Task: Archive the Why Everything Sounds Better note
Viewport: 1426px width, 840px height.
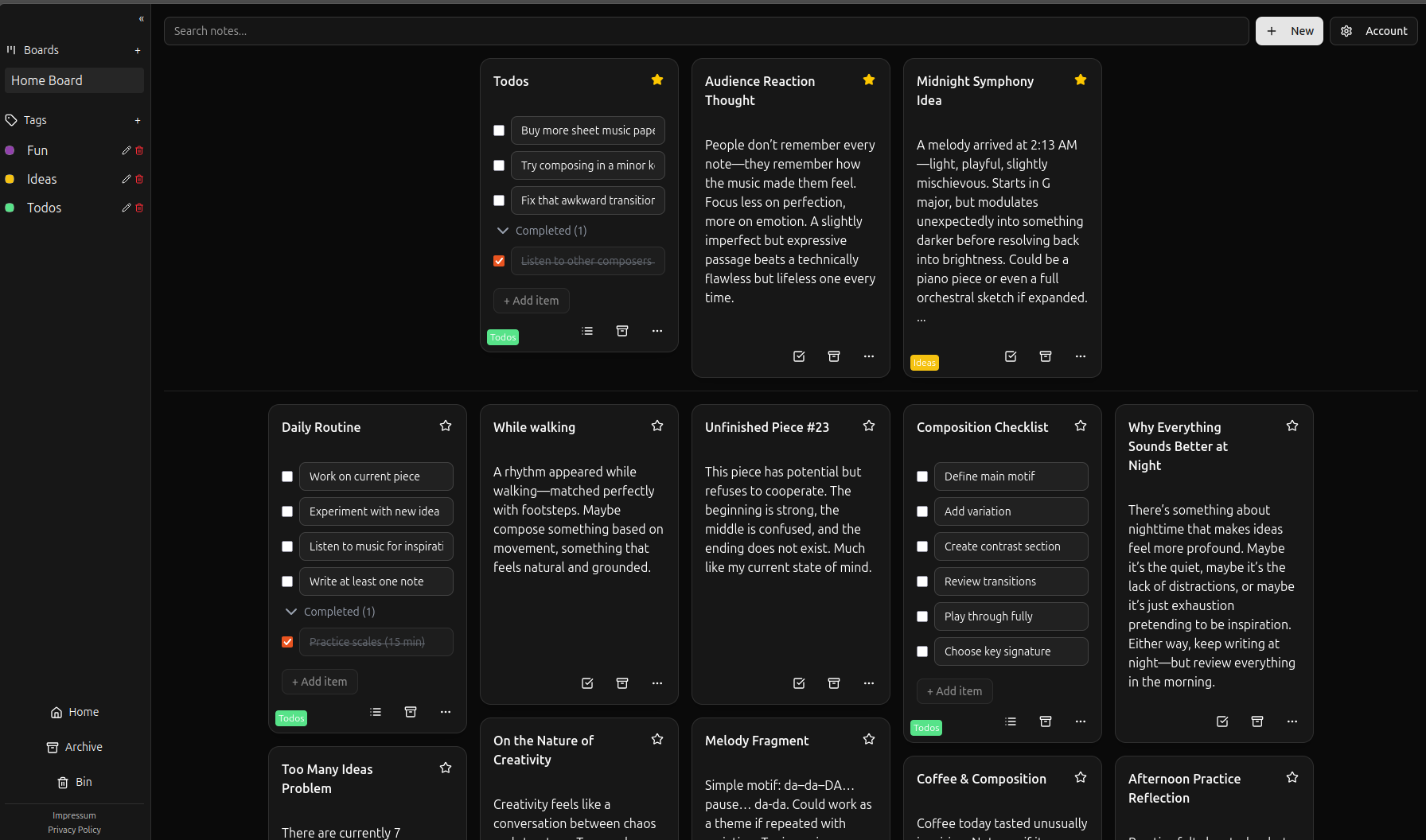Action: coord(1257,721)
